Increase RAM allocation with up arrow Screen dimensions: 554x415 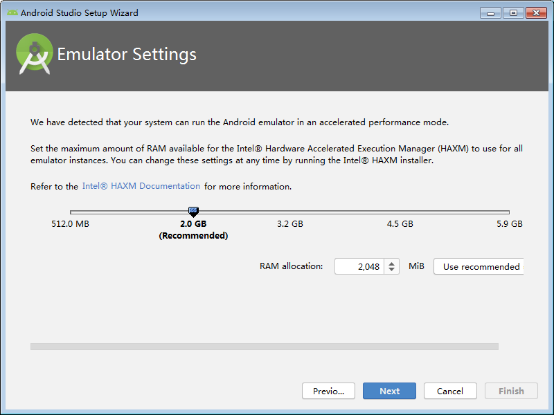point(391,263)
